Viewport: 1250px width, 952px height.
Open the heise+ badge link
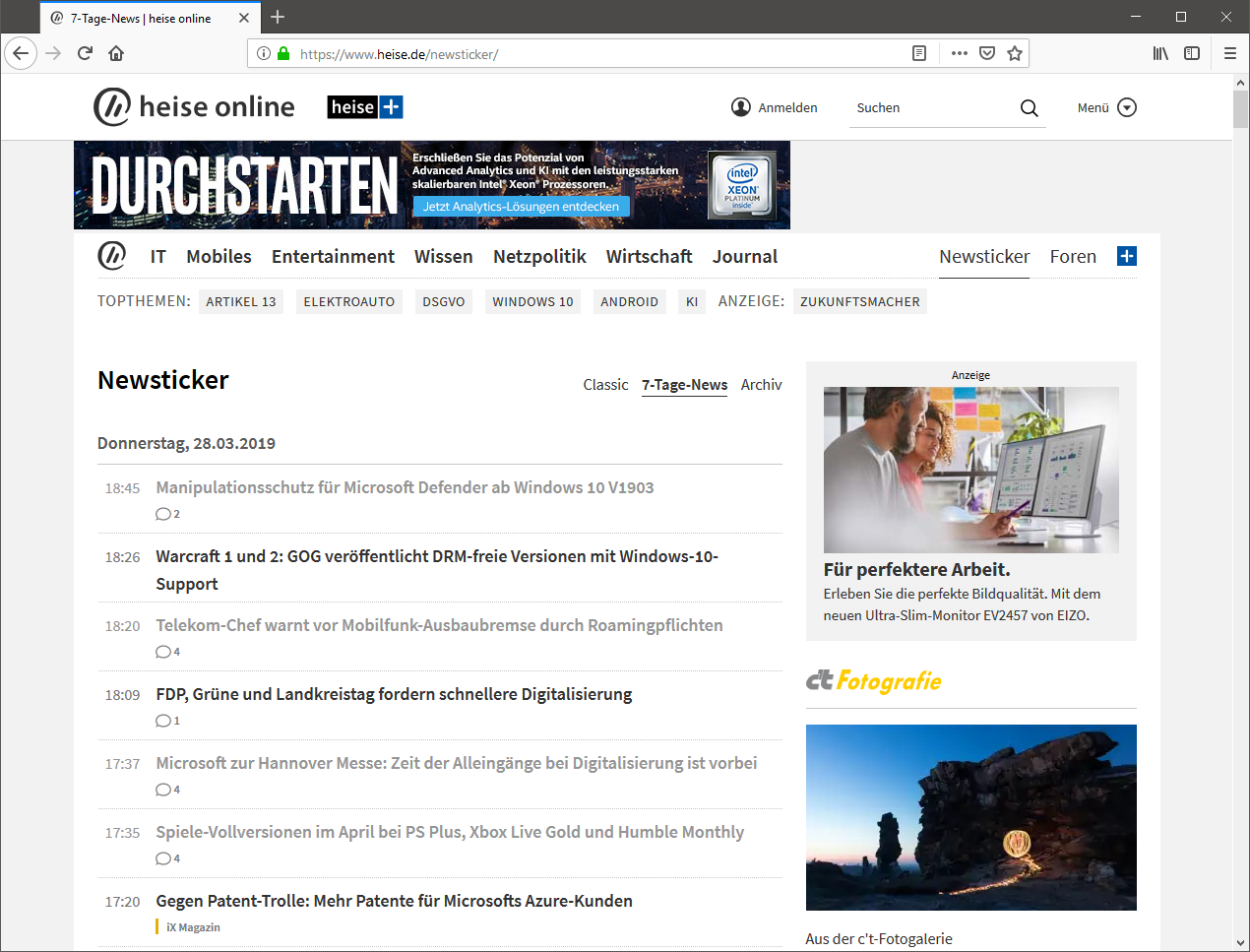point(365,107)
